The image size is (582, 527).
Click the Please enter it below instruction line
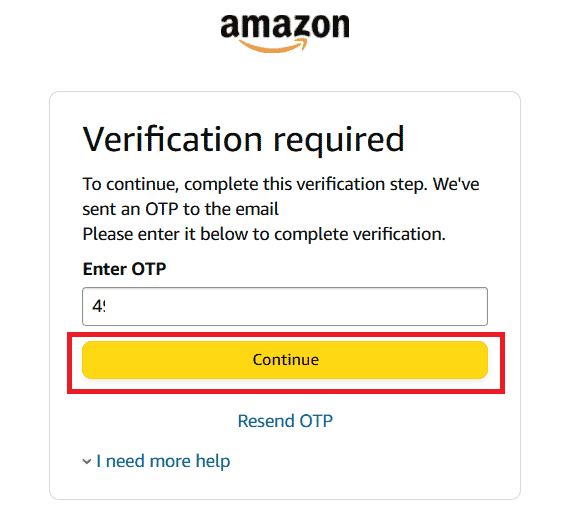[264, 234]
